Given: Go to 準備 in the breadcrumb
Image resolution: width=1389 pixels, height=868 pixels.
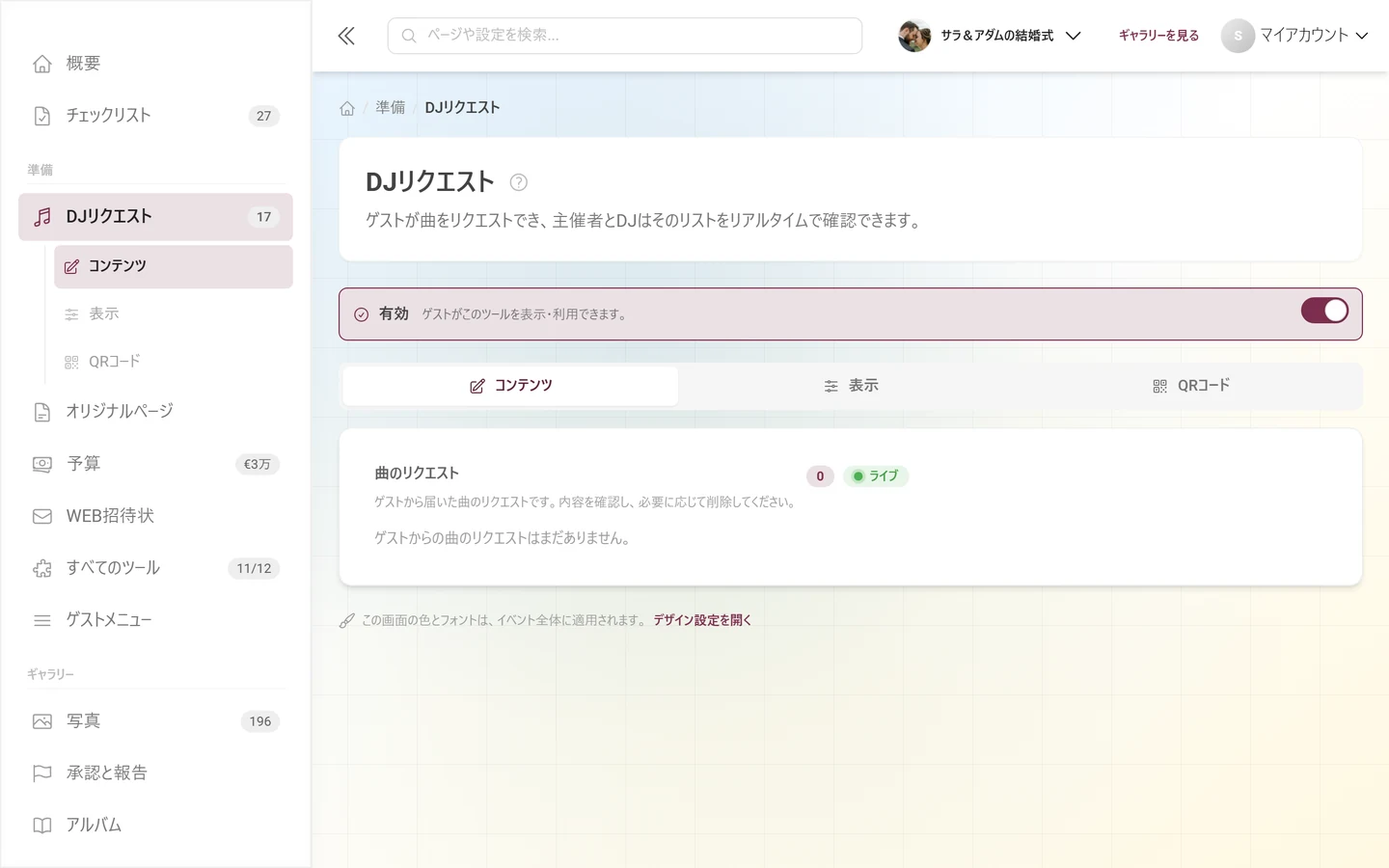Looking at the screenshot, I should click(391, 108).
